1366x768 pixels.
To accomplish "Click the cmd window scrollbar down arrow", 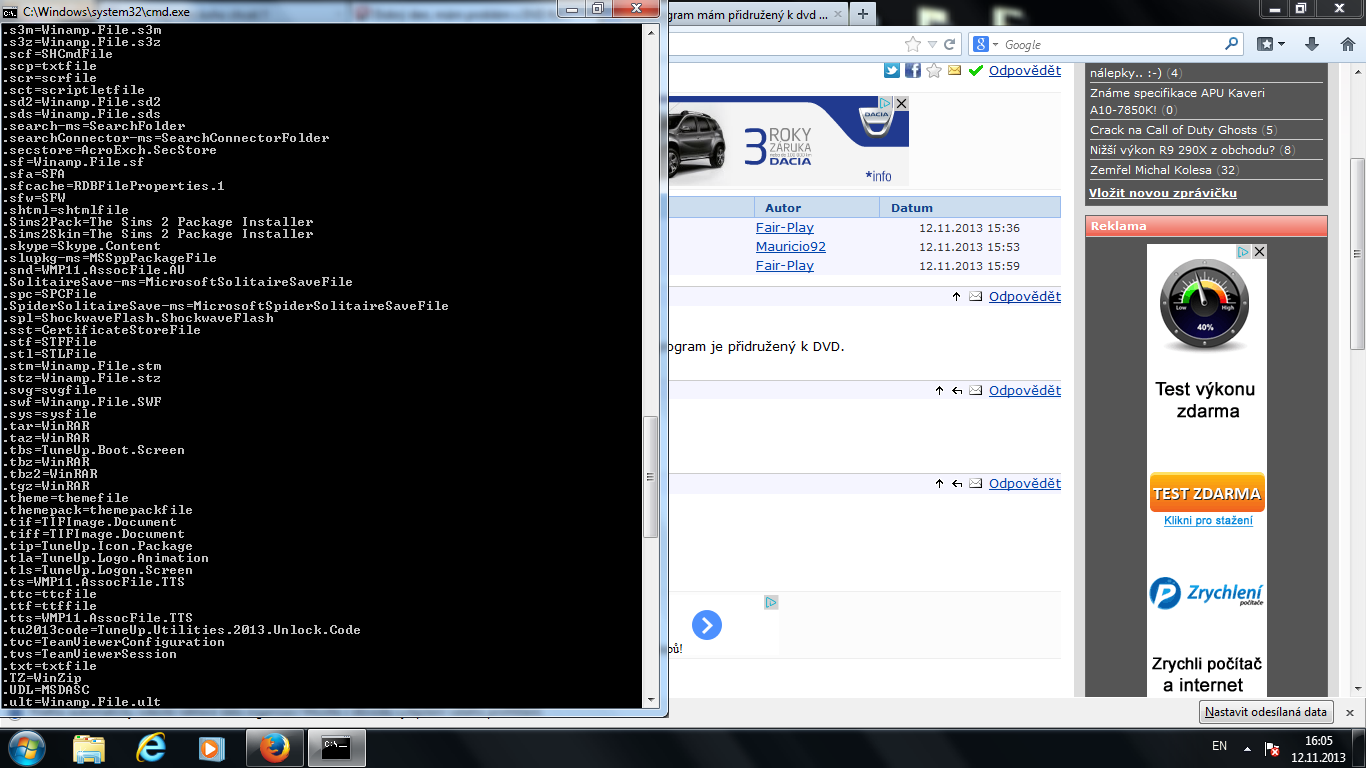I will pos(651,701).
